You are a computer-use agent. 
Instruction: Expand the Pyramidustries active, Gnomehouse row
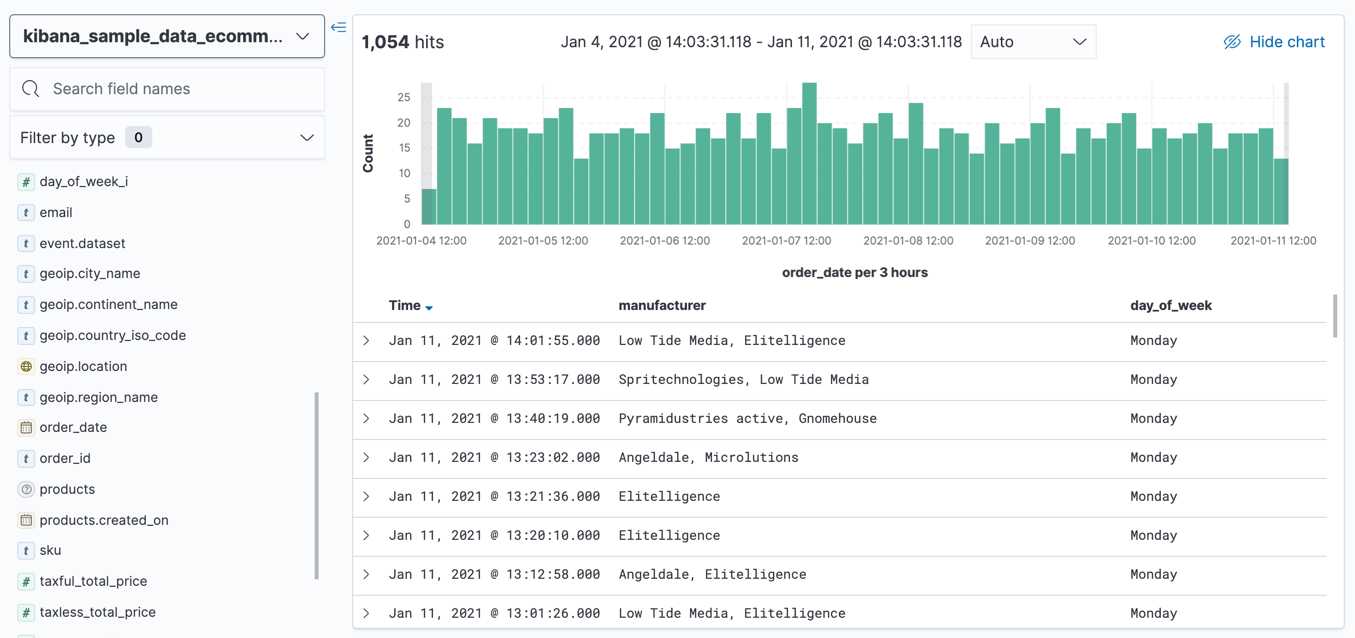point(367,419)
